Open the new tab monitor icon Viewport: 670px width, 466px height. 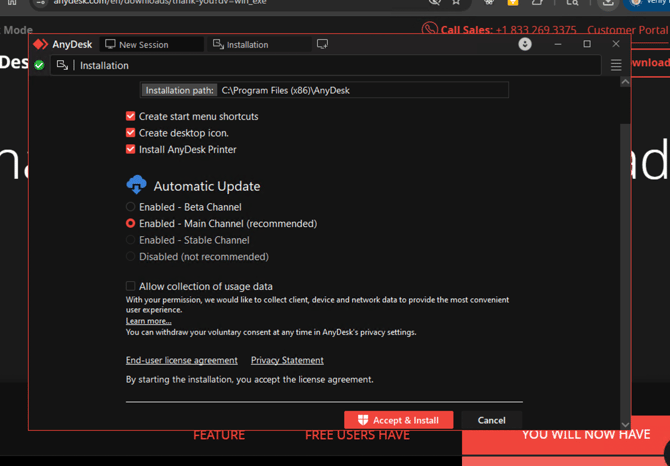click(323, 44)
